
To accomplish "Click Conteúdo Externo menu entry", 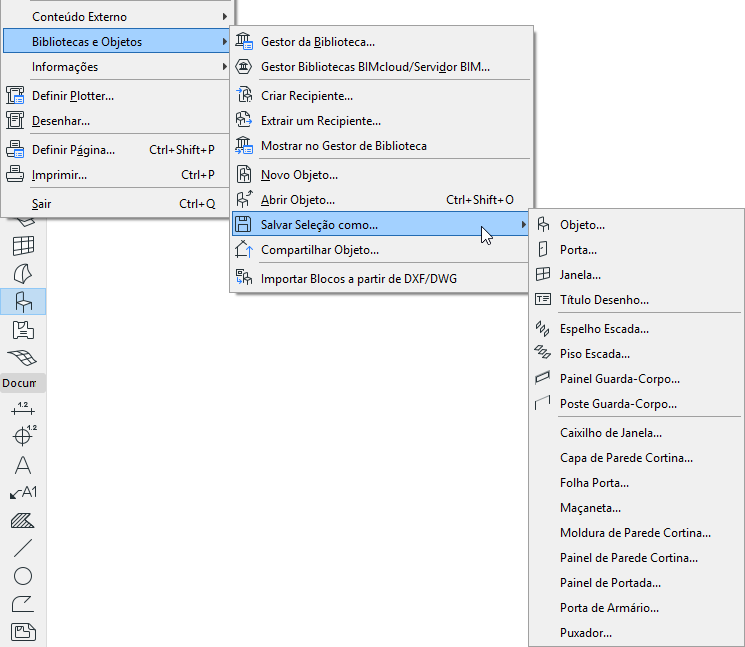I will click(x=116, y=17).
